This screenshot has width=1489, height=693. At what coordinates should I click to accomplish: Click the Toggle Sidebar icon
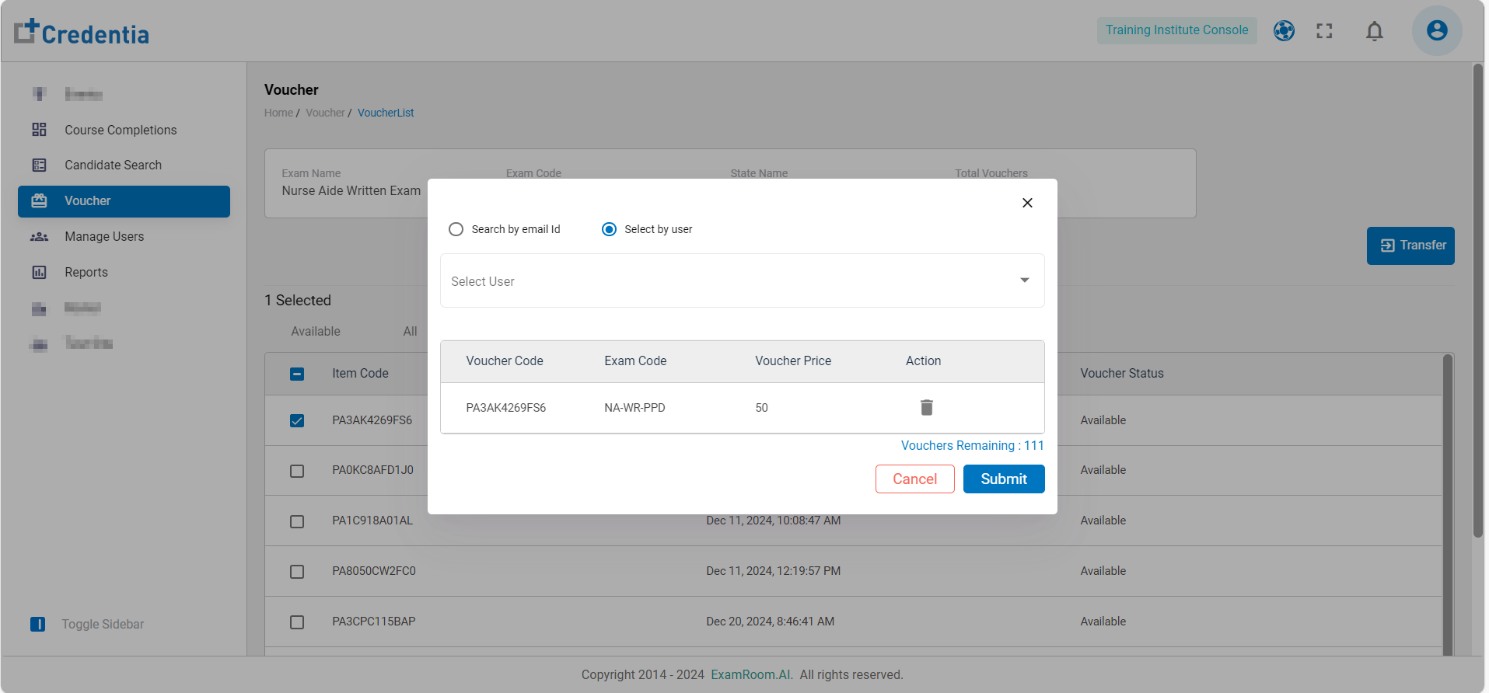click(x=38, y=624)
